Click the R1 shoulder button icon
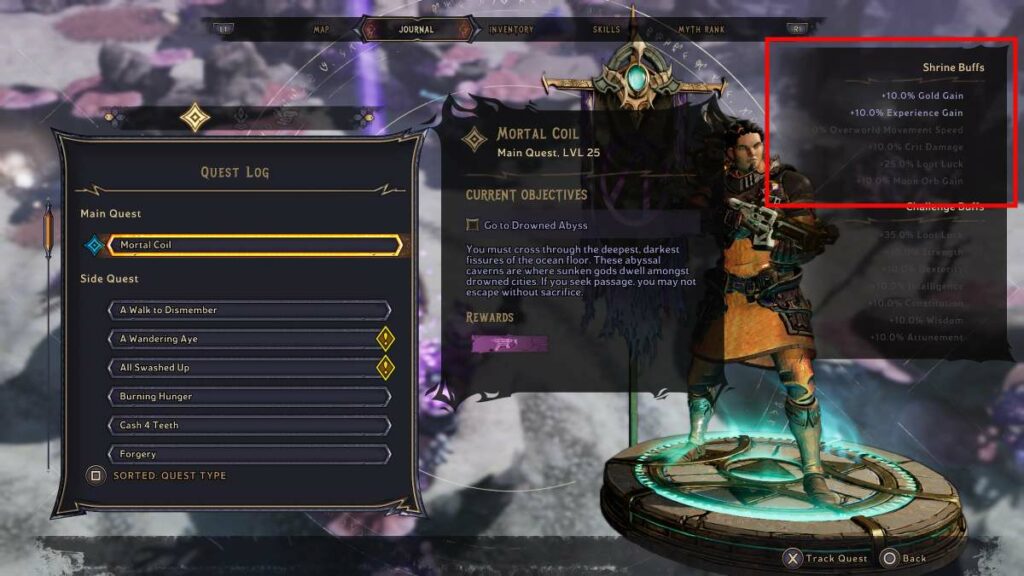Viewport: 1024px width, 576px height. pyautogui.click(x=797, y=29)
